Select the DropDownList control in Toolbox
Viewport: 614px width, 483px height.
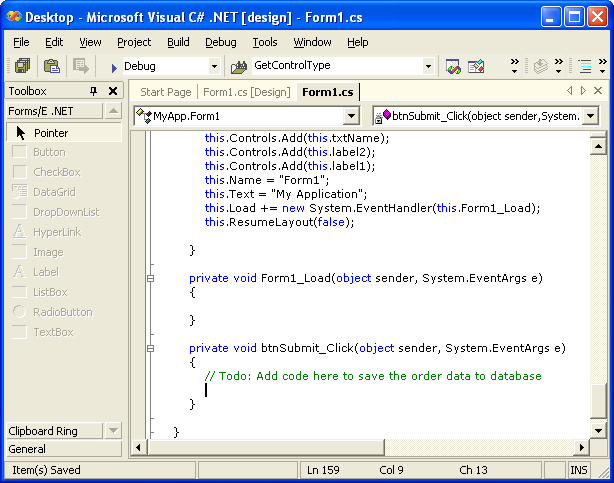64,212
